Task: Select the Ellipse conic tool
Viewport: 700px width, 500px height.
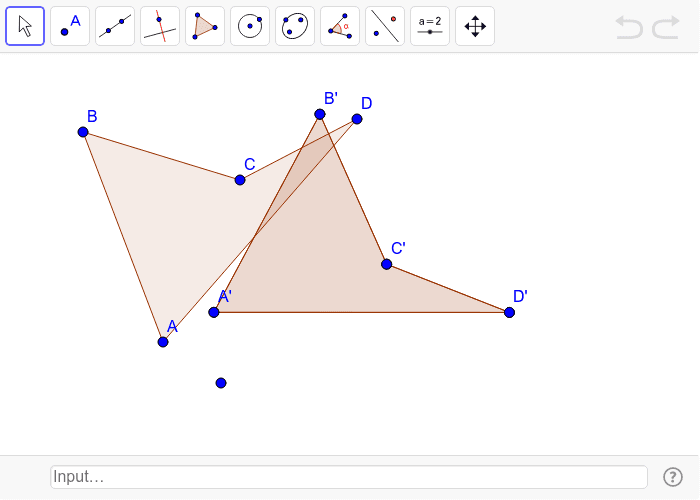Action: coord(295,26)
